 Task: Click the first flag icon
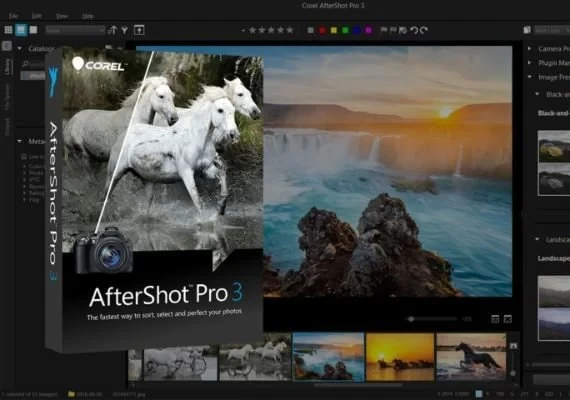point(384,30)
